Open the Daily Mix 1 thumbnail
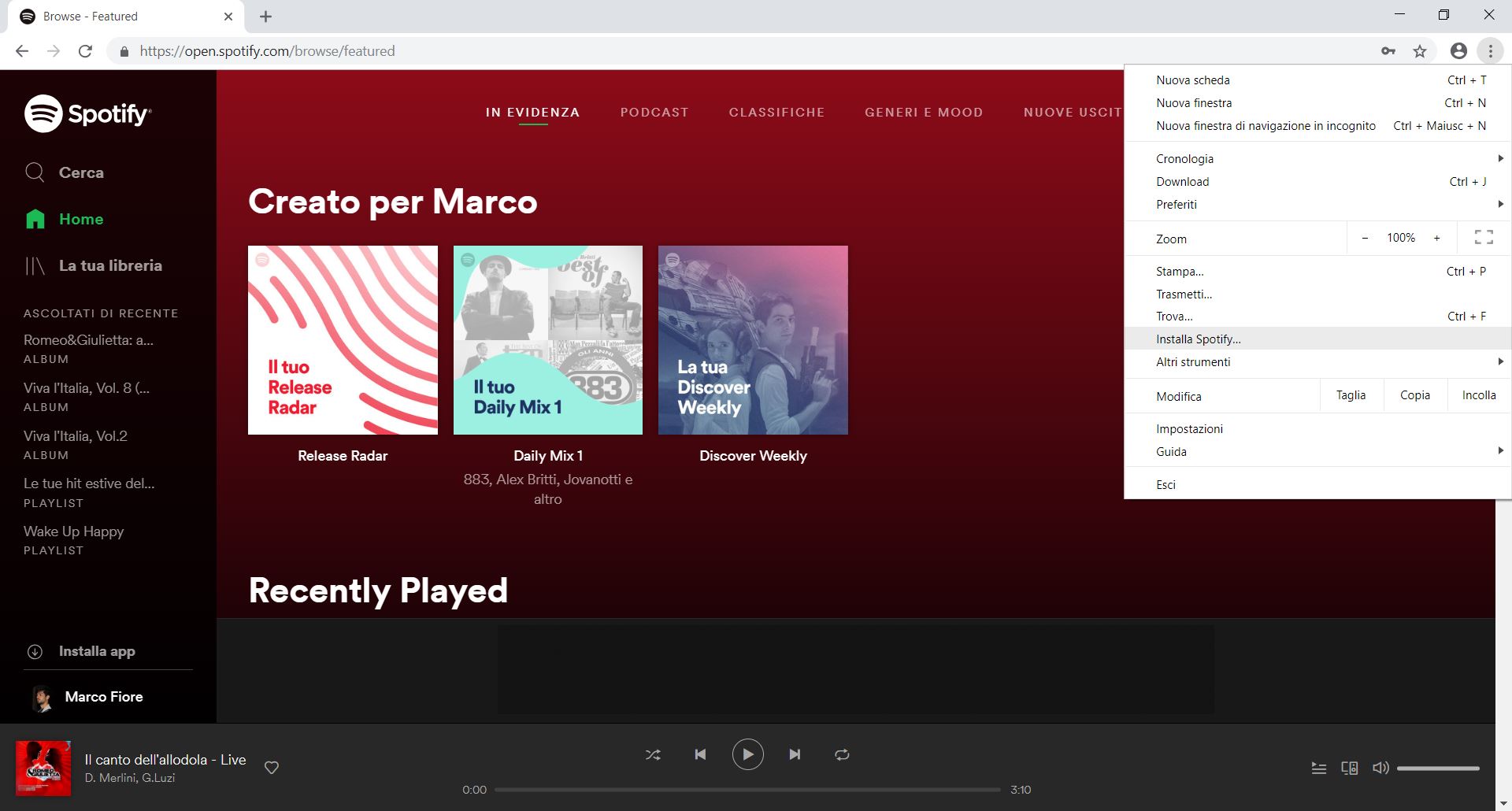The height and width of the screenshot is (811, 1512). pos(547,340)
